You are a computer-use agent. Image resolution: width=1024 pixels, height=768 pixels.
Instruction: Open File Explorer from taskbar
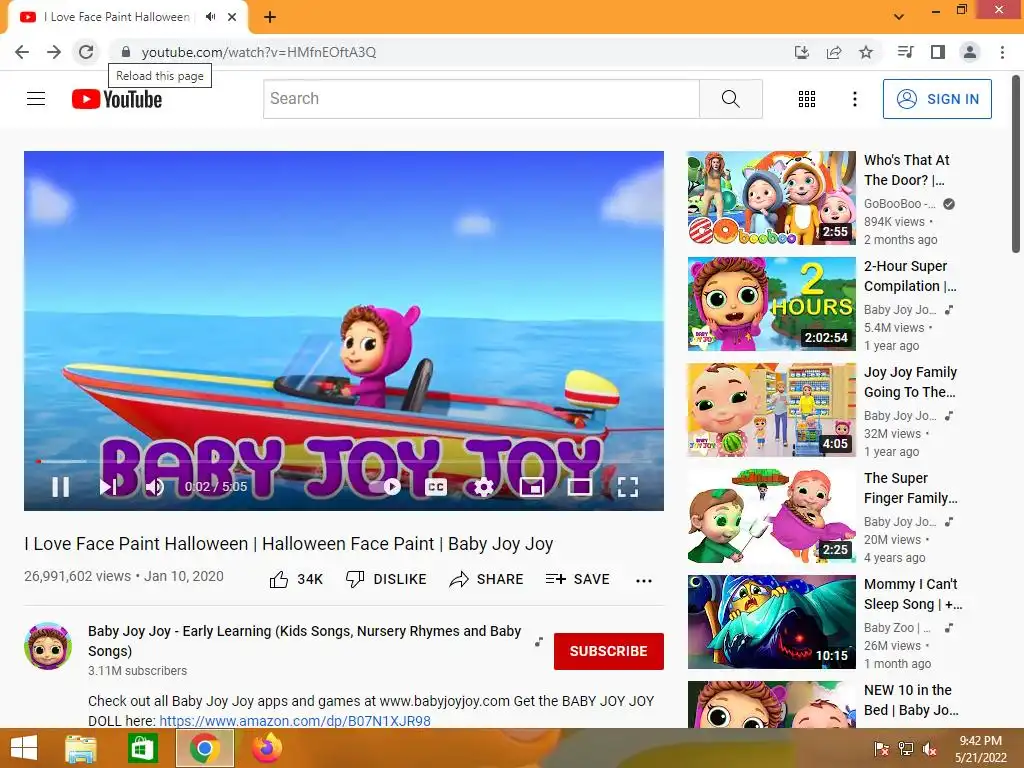(81, 748)
